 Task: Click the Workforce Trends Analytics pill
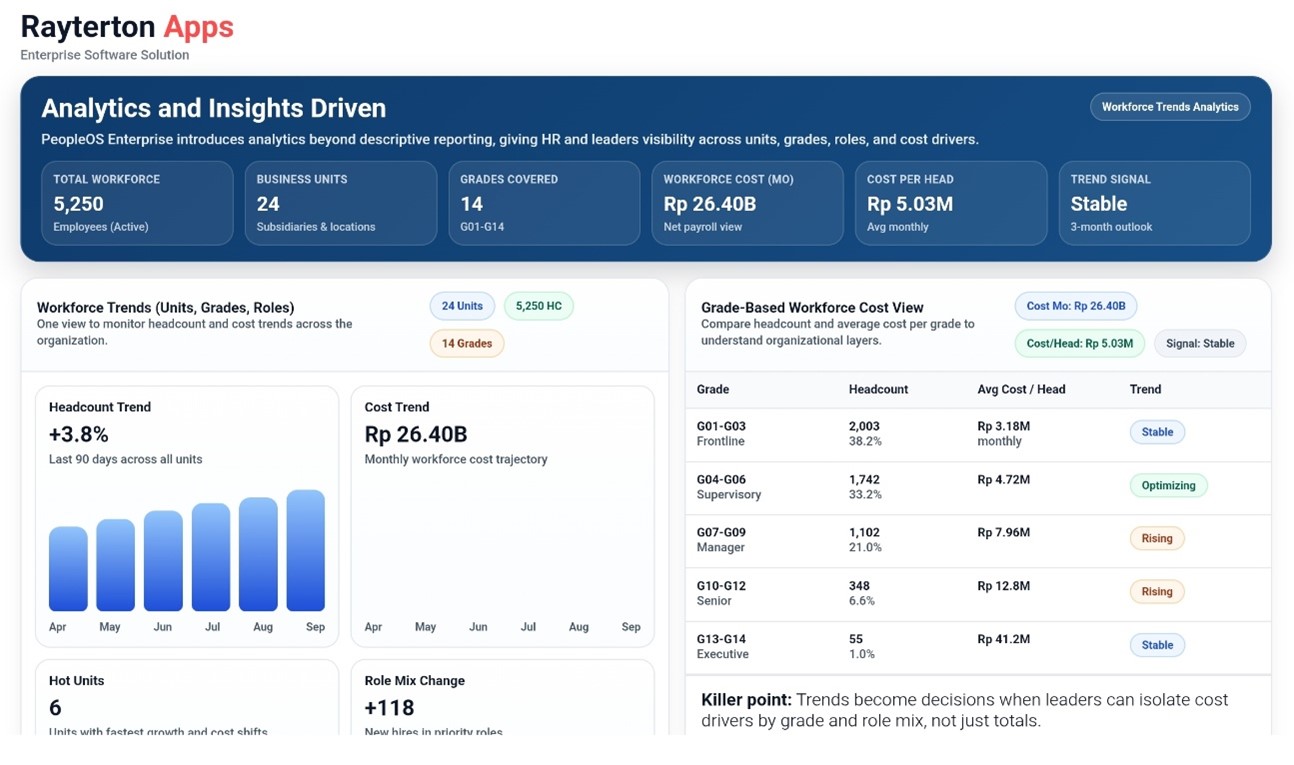tap(1169, 106)
